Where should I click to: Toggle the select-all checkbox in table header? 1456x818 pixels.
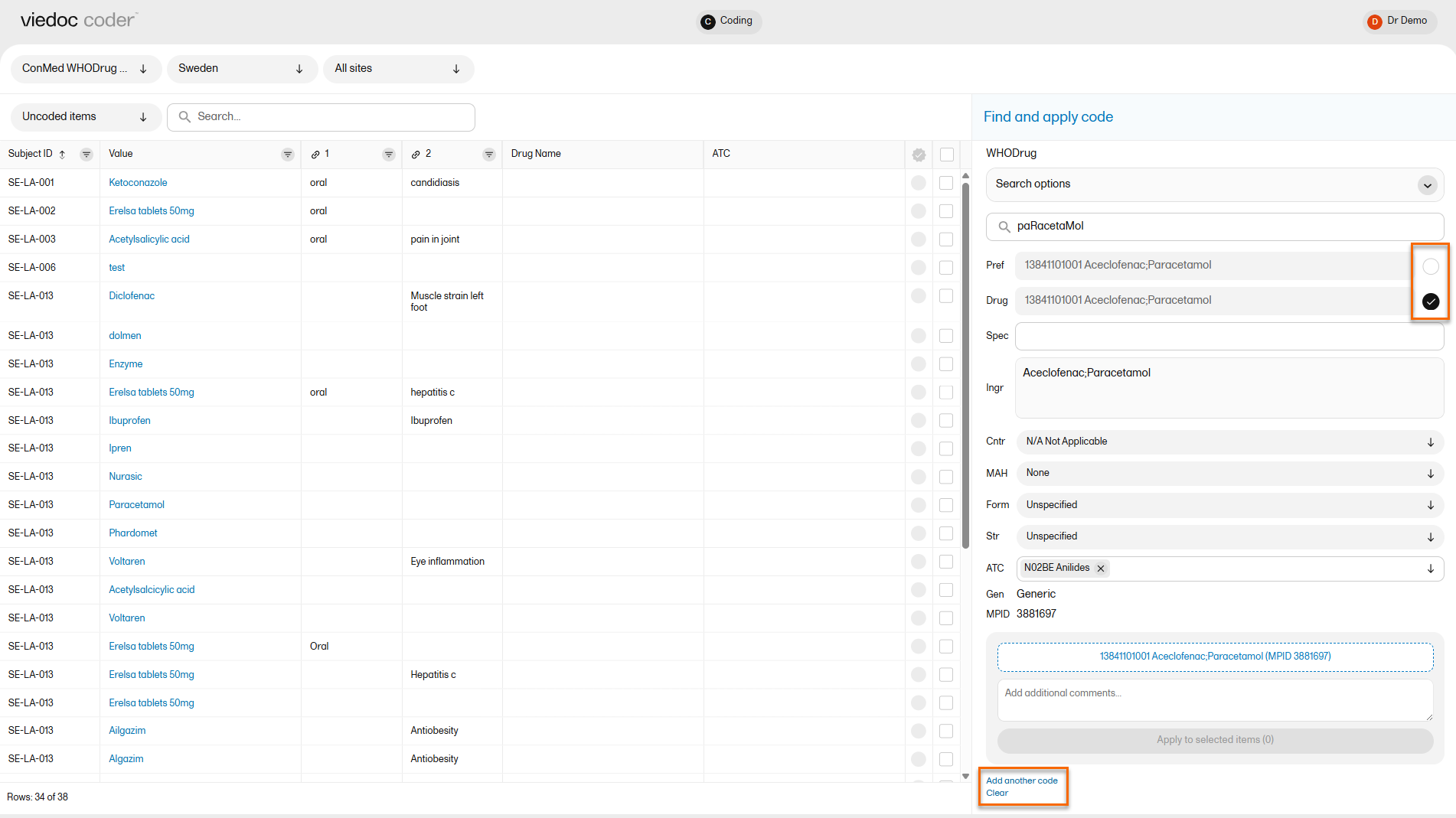(947, 155)
